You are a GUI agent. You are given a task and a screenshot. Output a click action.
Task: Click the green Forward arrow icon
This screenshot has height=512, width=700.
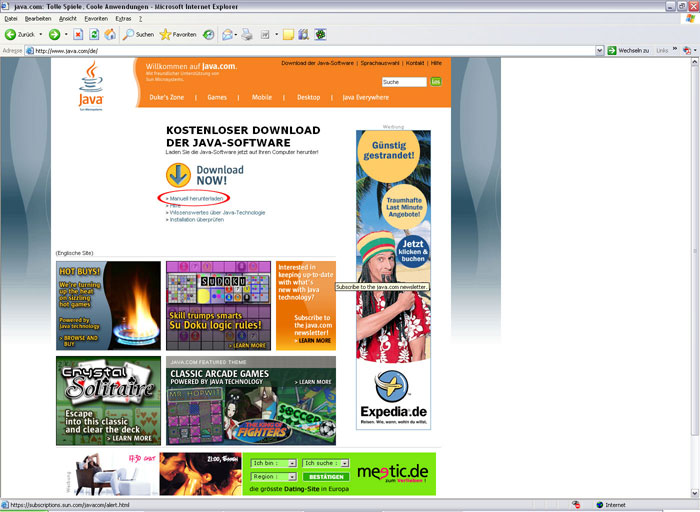[x=54, y=34]
